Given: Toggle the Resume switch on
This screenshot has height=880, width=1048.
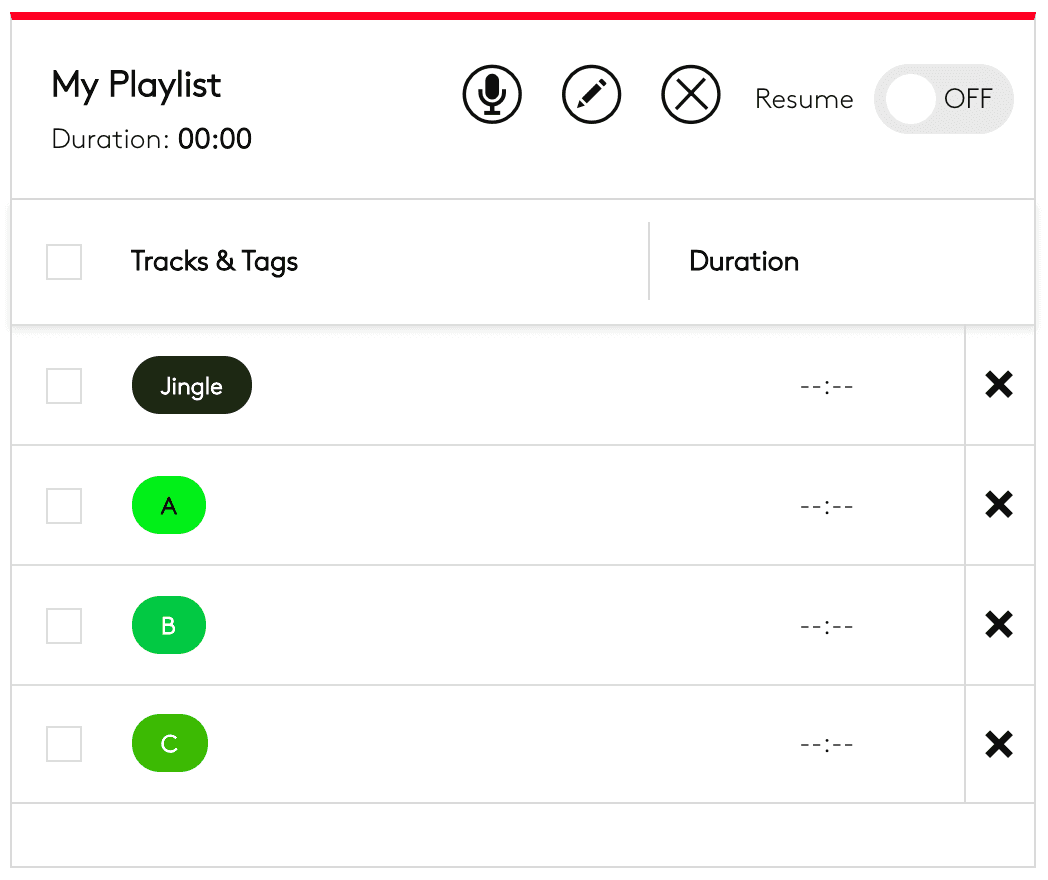Looking at the screenshot, I should pyautogui.click(x=943, y=99).
